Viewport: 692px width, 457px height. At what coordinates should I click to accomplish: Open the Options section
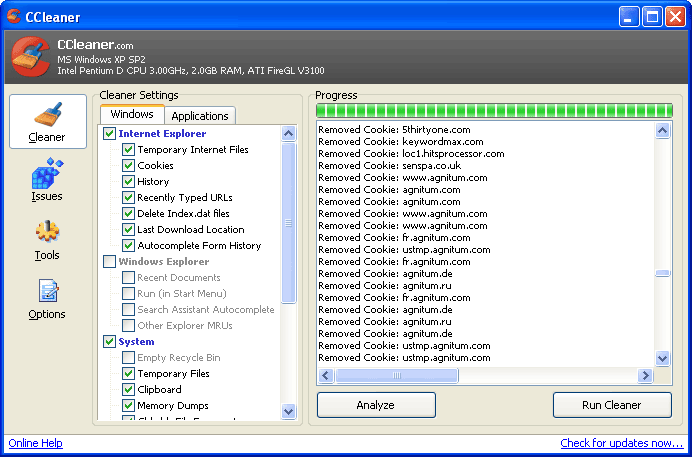(x=47, y=299)
